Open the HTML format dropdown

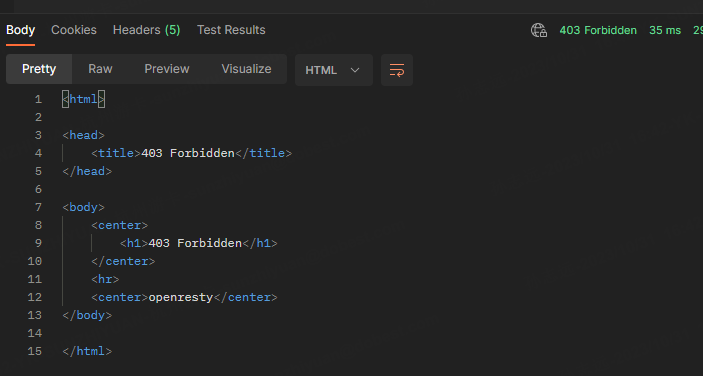334,70
